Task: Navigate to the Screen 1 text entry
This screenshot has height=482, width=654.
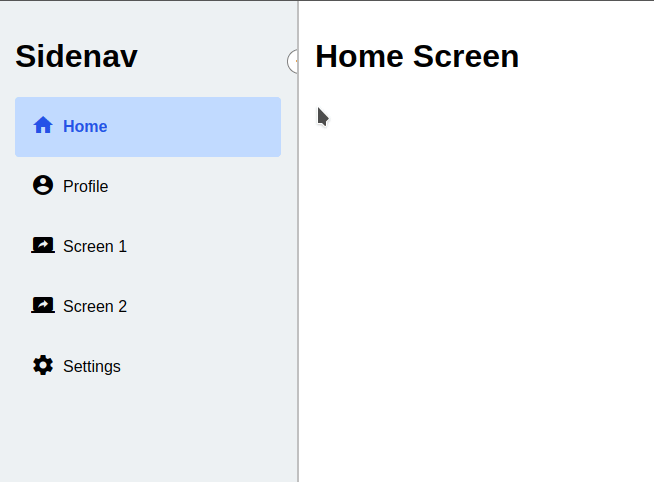Action: pyautogui.click(x=95, y=246)
